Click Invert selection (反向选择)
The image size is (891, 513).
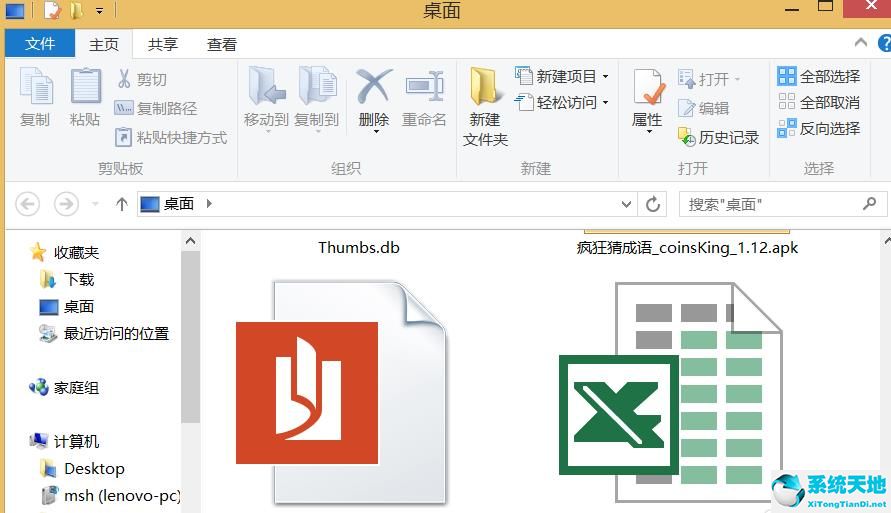[x=818, y=128]
